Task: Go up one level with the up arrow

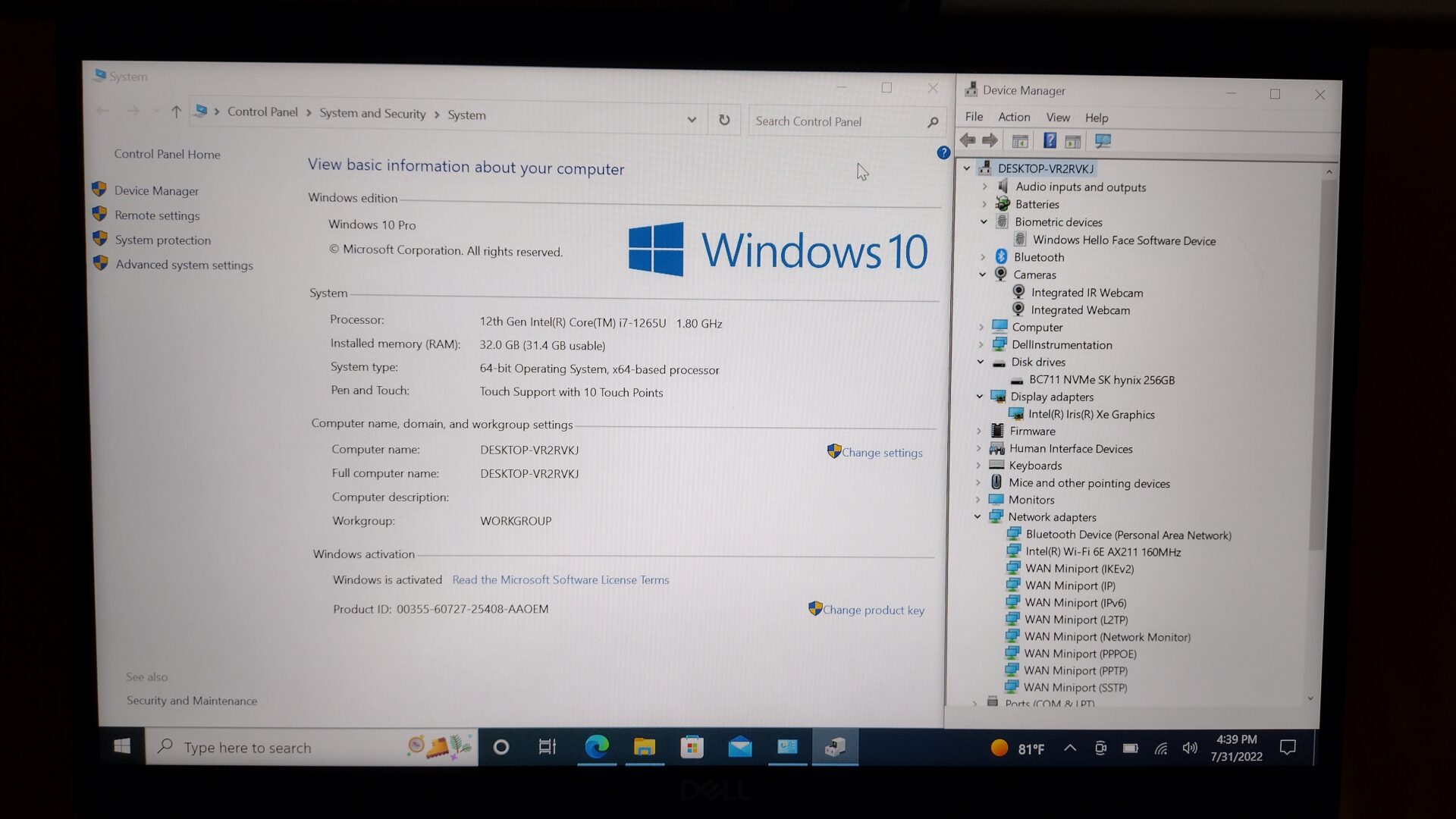Action: 176,111
